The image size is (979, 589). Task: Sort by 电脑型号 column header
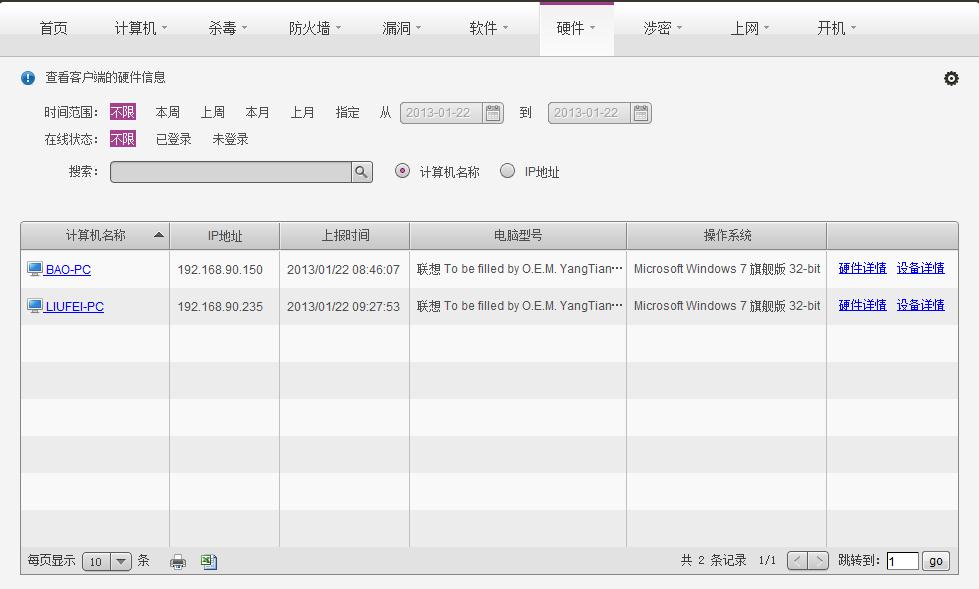coord(518,235)
